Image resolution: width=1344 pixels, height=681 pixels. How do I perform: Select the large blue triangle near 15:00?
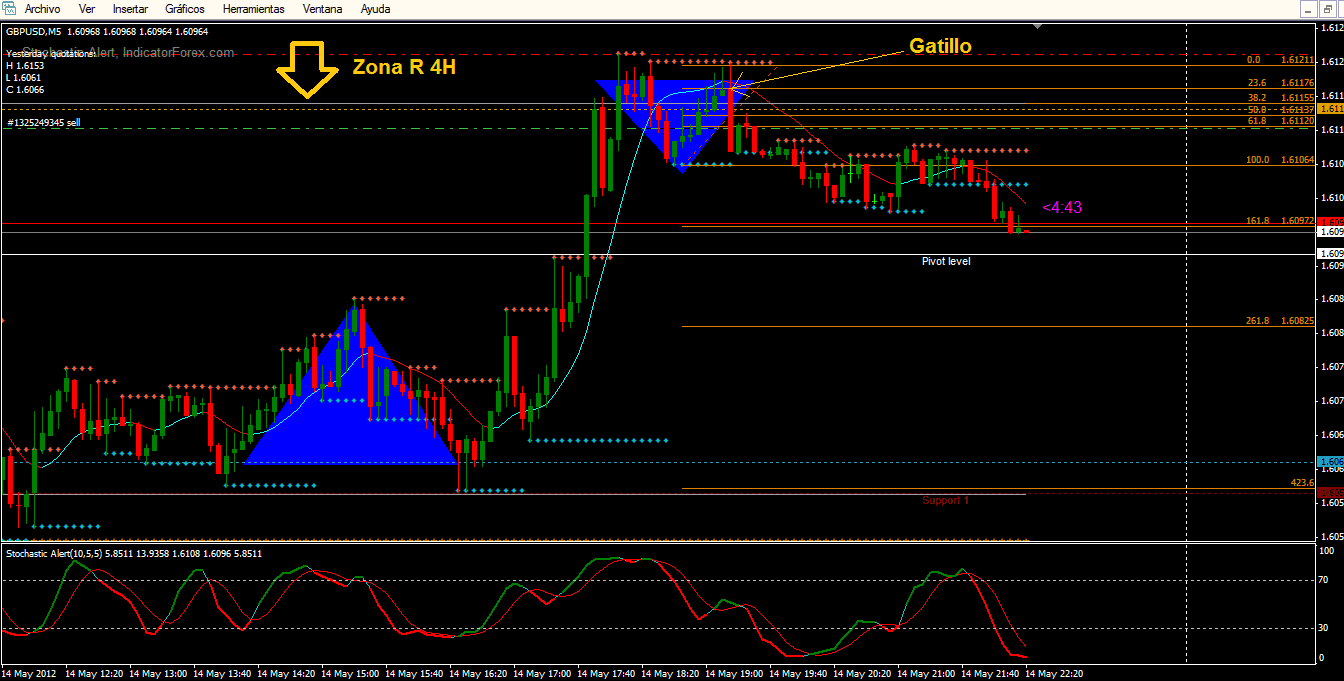tap(350, 392)
